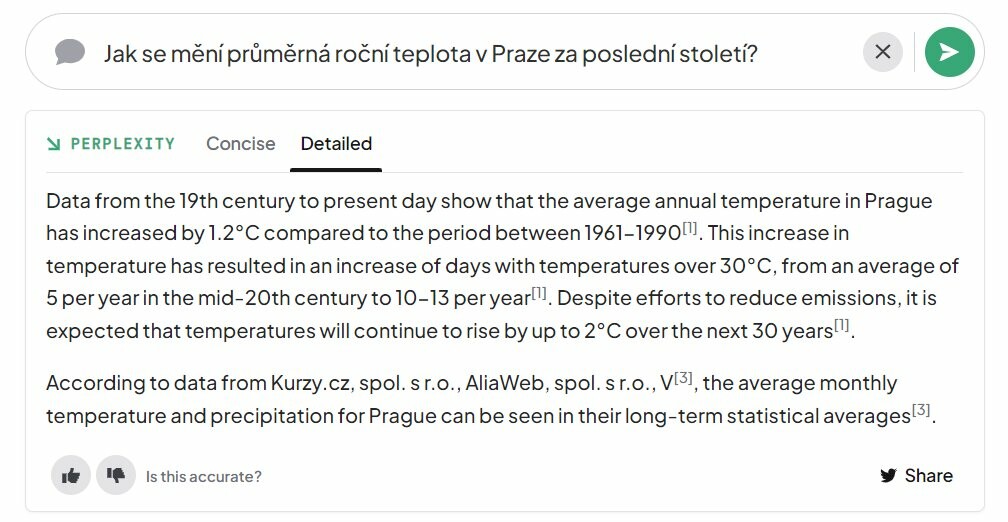
Task: Click the PERPLEXITY wordmark text
Action: click(123, 143)
